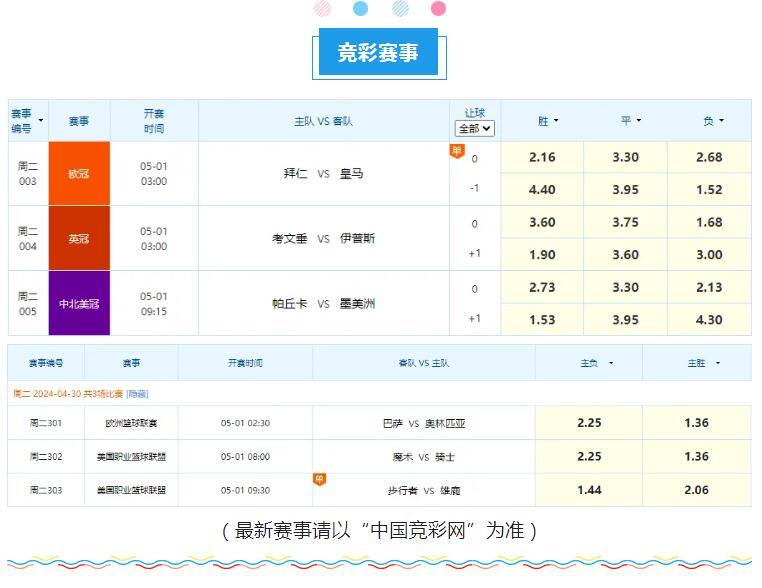
Task: Pick 1.44 主负 odds for 步行者 VS 雄鹿
Action: click(x=589, y=490)
